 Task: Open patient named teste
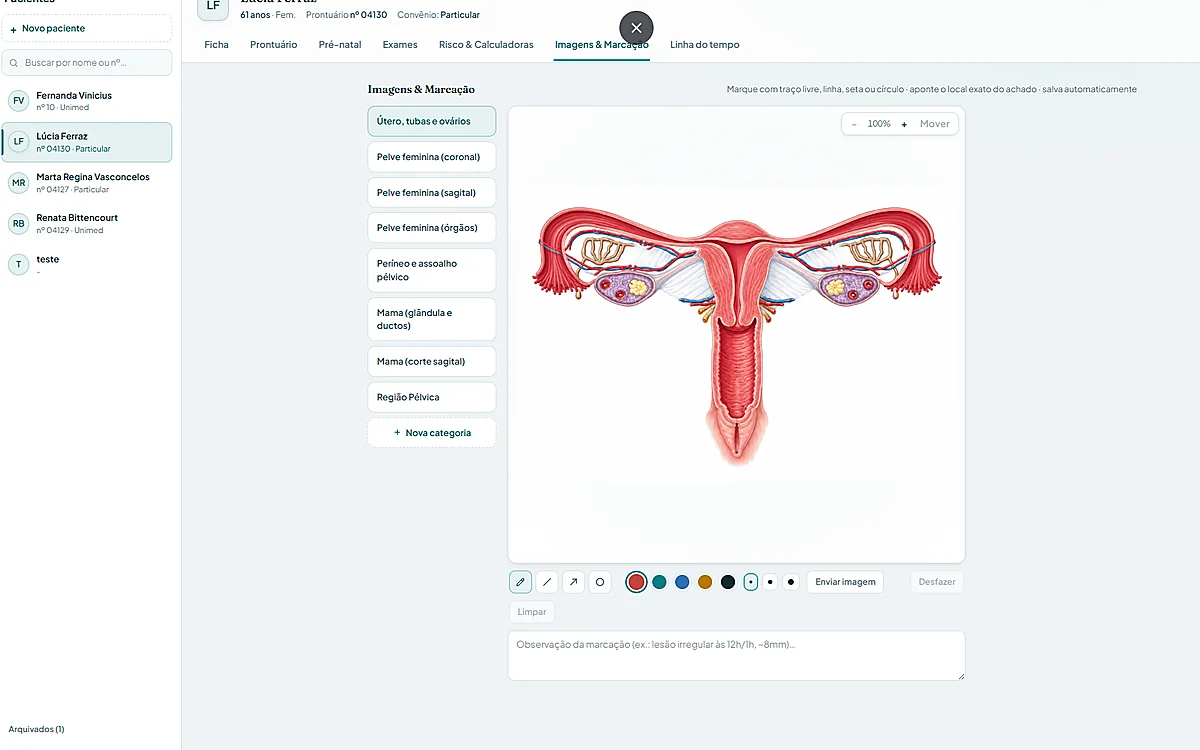tap(87, 264)
